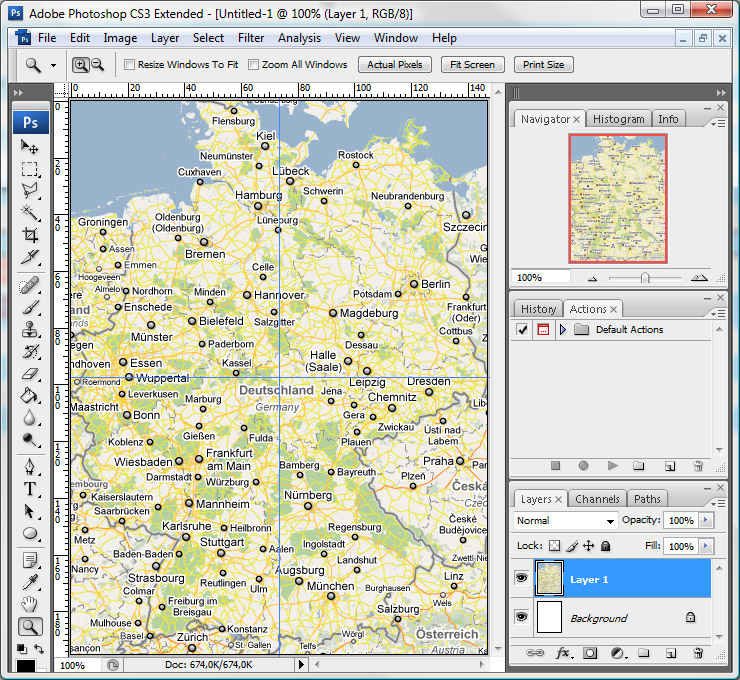The image size is (740, 680).
Task: Toggle lock position icon
Action: click(589, 546)
